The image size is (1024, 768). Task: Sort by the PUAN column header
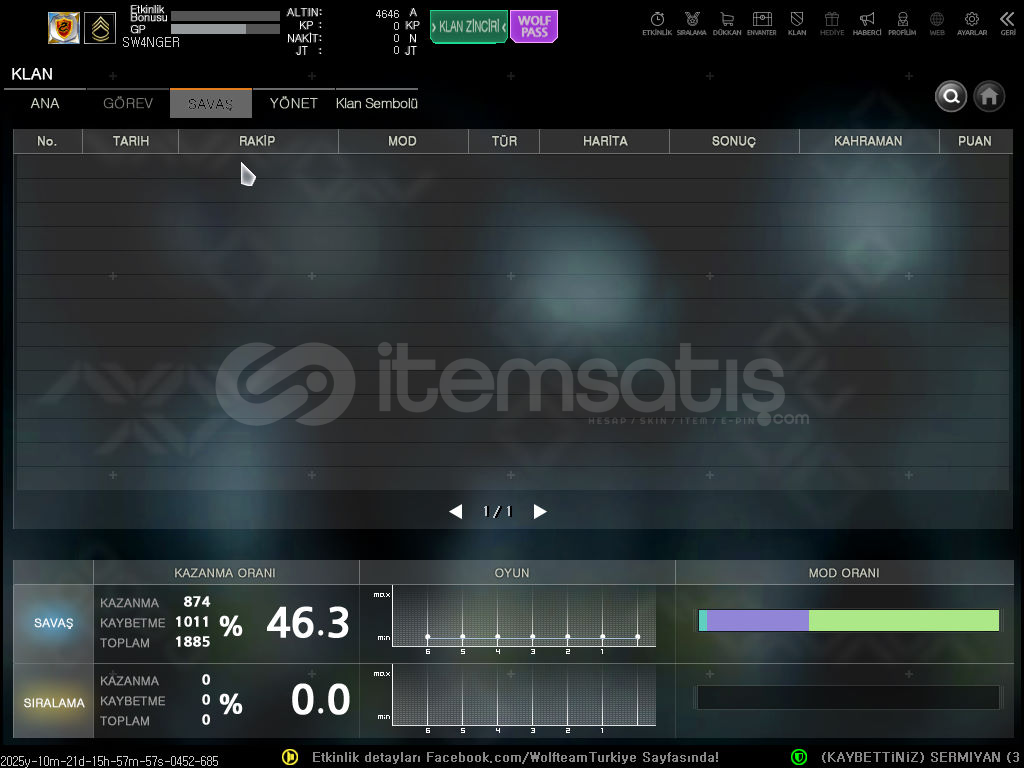(x=974, y=141)
